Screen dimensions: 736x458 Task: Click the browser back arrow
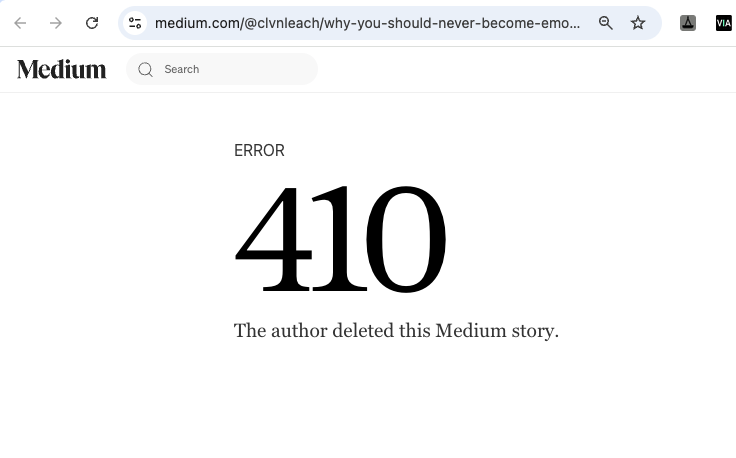[x=20, y=23]
